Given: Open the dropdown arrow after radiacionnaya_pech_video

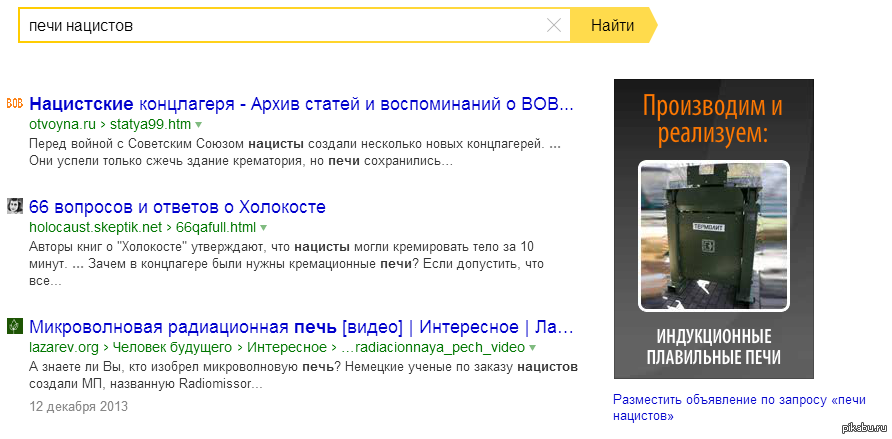Looking at the screenshot, I should click(532, 348).
